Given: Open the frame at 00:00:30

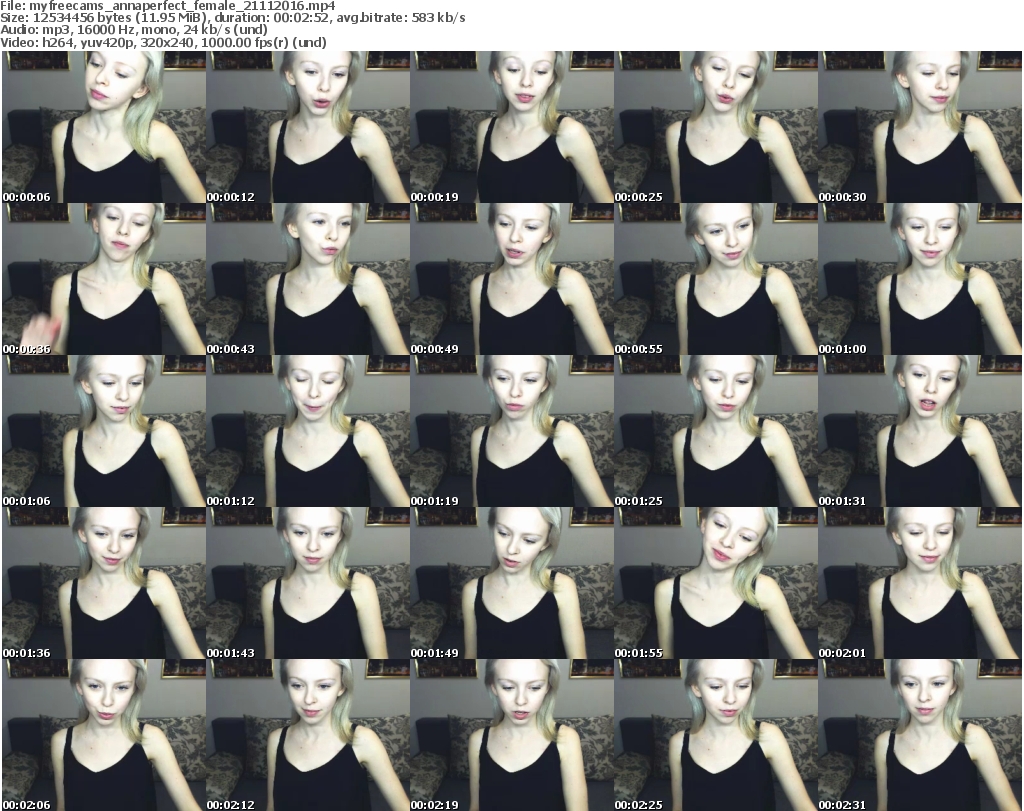Looking at the screenshot, I should (920, 127).
